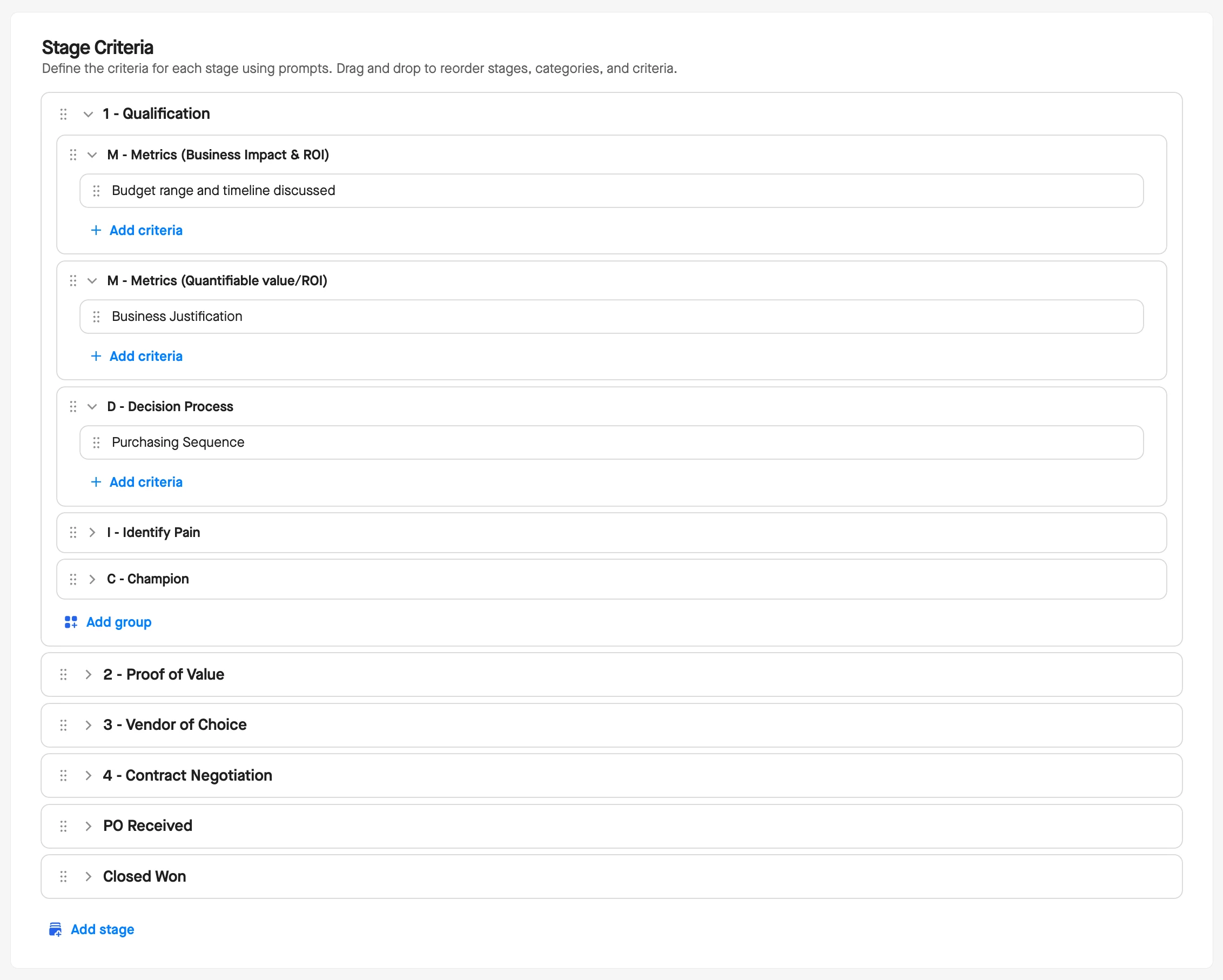Expand the 2 - Proof of Value stage

(88, 675)
